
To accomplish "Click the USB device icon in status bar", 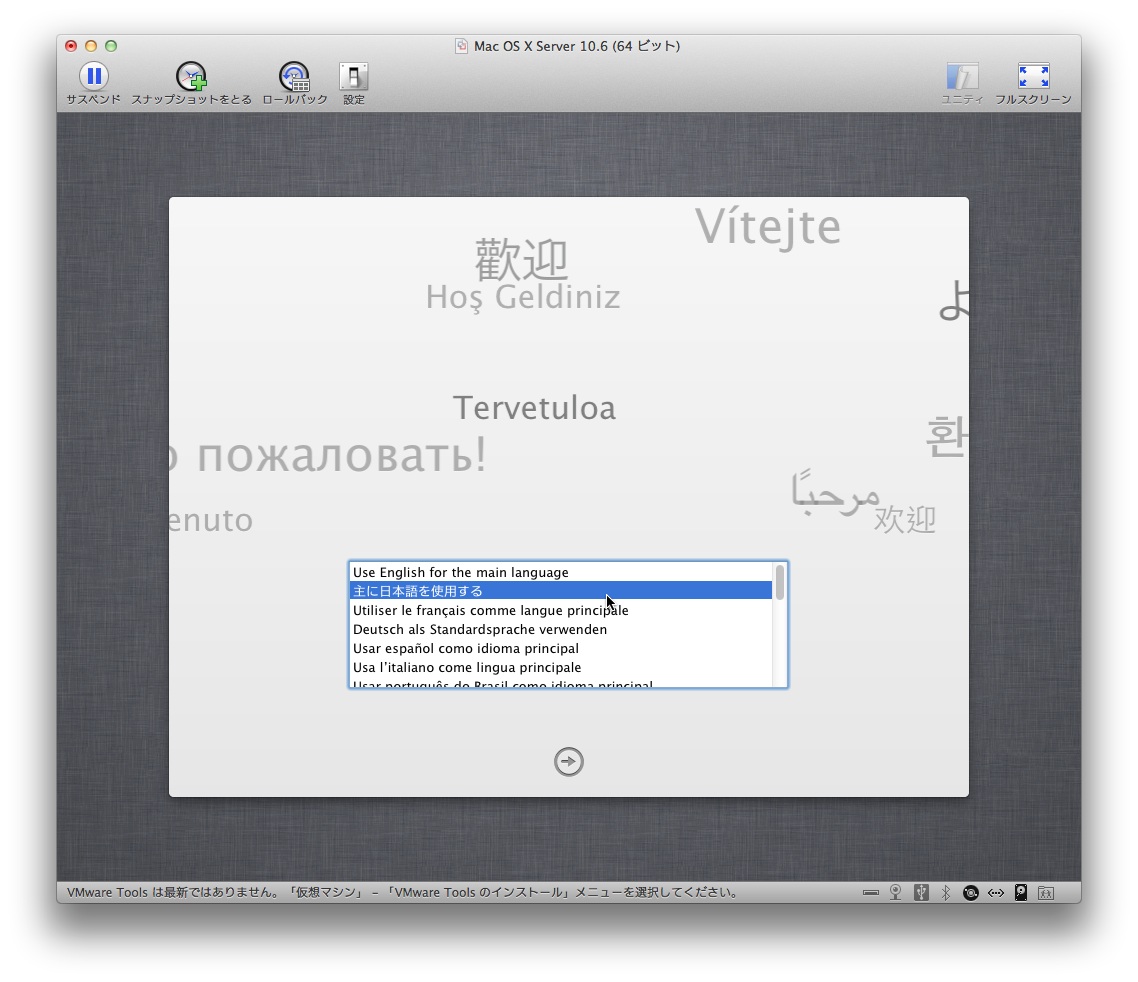I will (921, 893).
